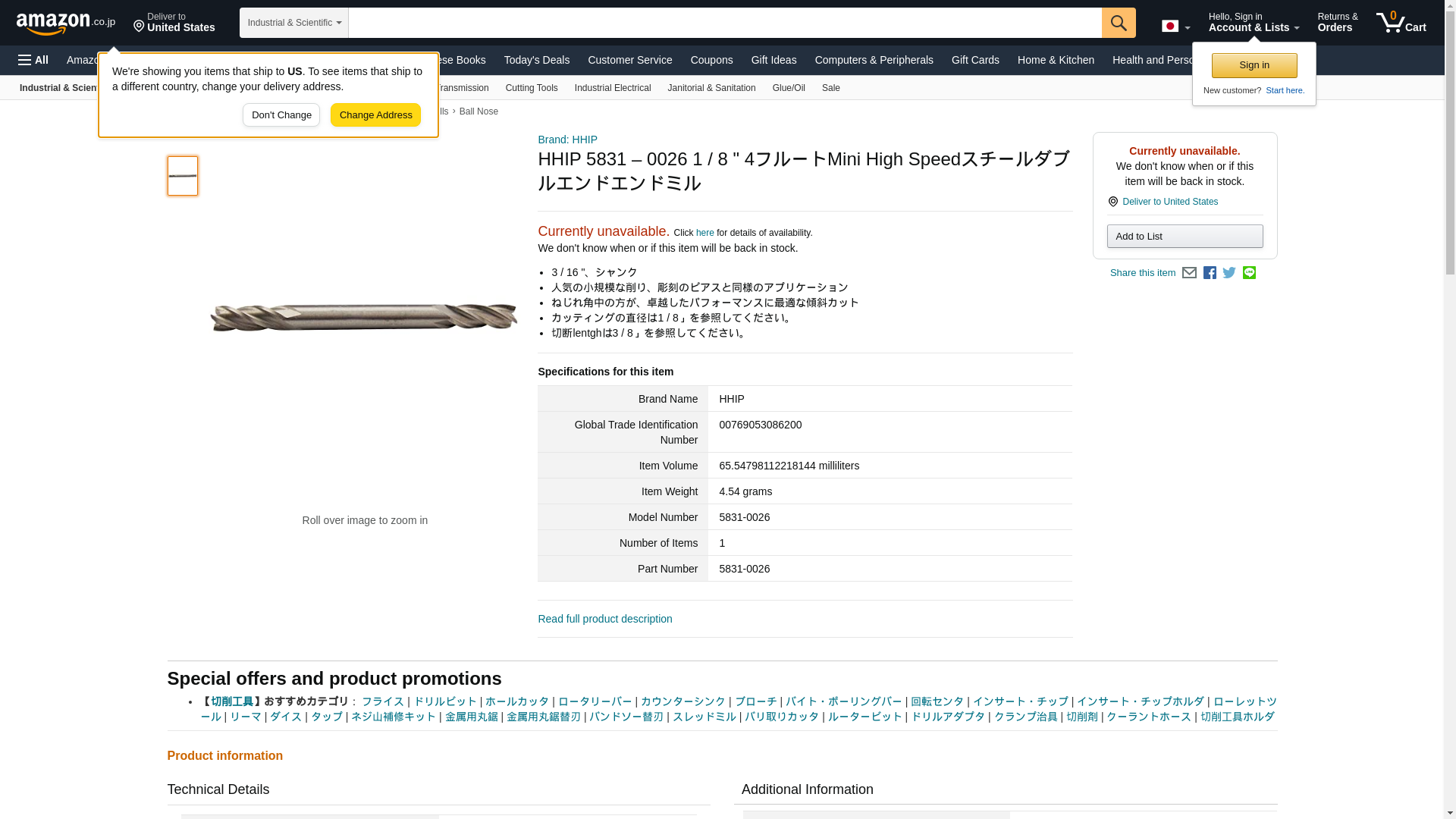Select the Cutting Tools subnav item

[531, 88]
